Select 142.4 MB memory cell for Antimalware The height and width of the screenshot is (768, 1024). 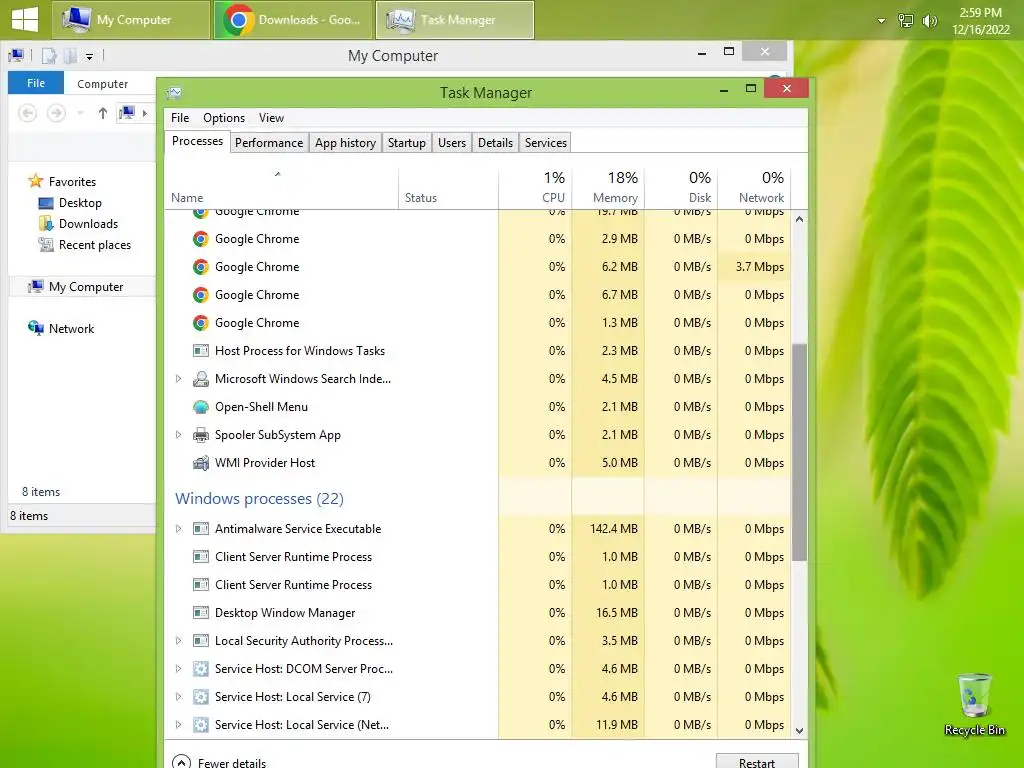[608, 529]
